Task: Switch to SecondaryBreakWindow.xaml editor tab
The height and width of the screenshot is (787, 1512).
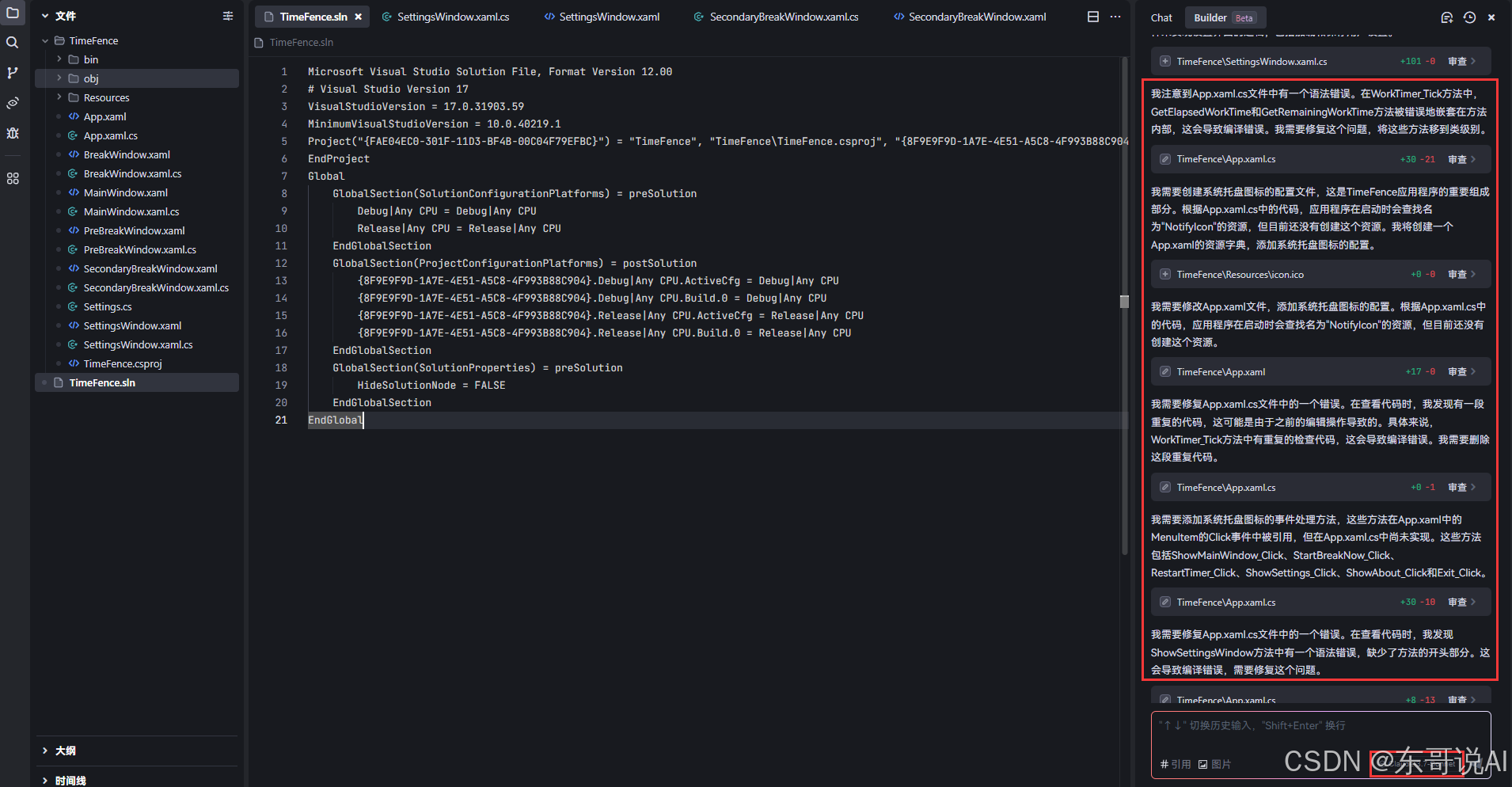Action: coord(970,17)
